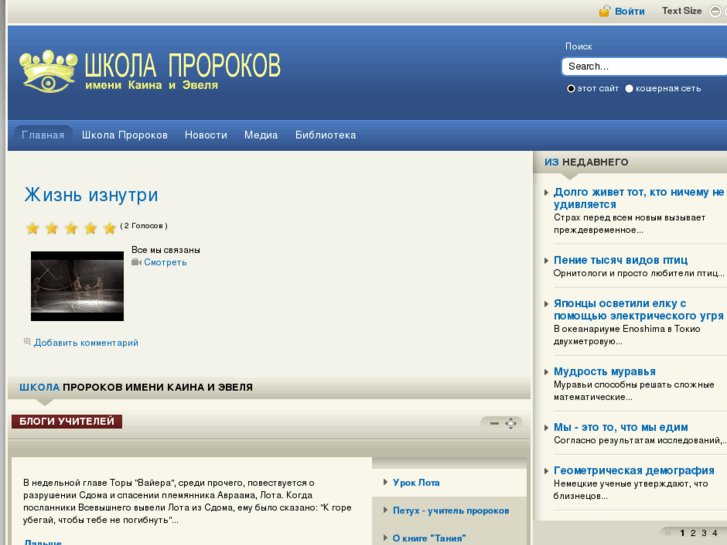Viewport: 727px width, 545px height.
Task: Go to page 1 in pagination
Action: pyautogui.click(x=682, y=533)
